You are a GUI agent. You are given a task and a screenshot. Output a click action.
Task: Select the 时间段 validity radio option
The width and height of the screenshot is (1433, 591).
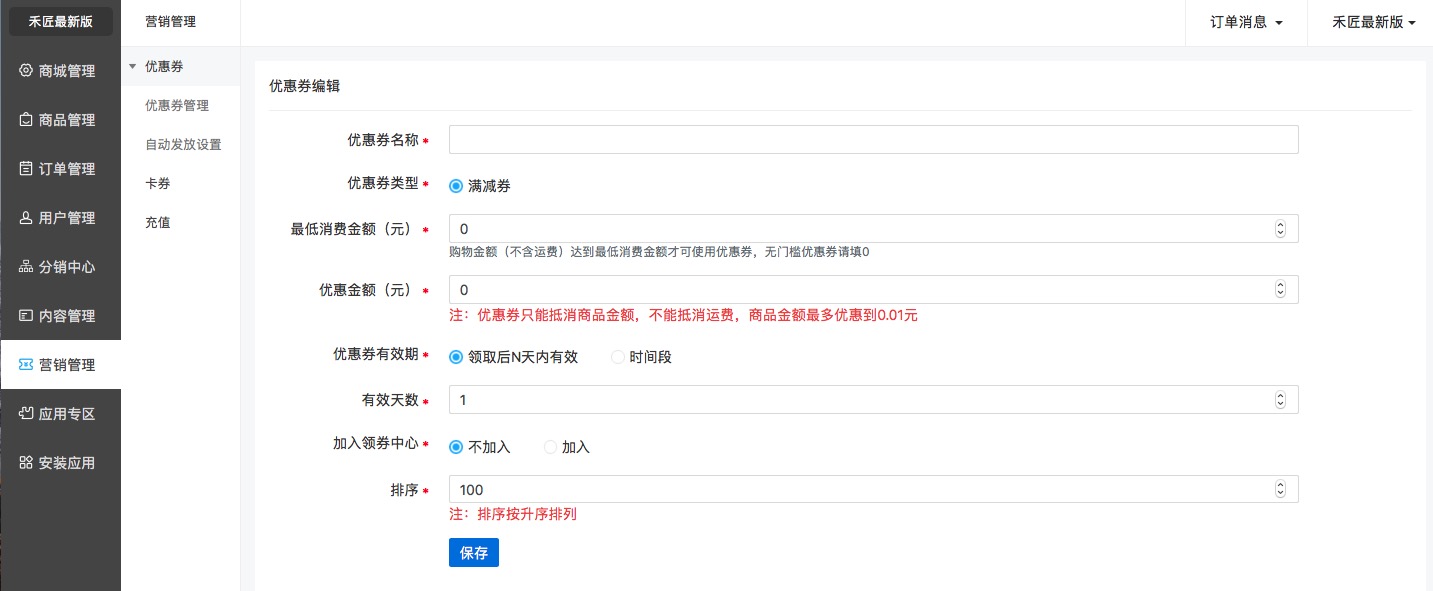[618, 357]
